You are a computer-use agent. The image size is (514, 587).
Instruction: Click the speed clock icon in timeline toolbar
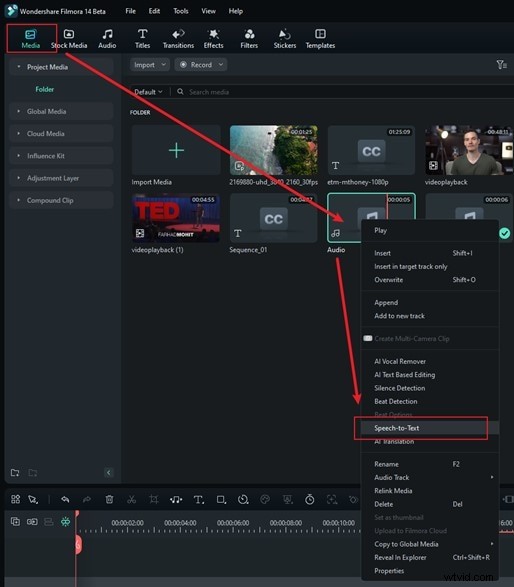point(243,499)
